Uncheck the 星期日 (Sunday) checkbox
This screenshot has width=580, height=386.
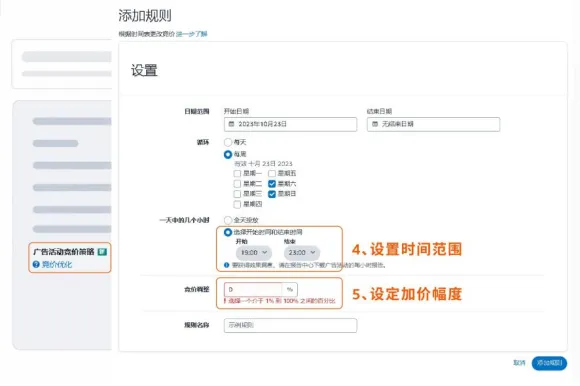click(x=272, y=194)
